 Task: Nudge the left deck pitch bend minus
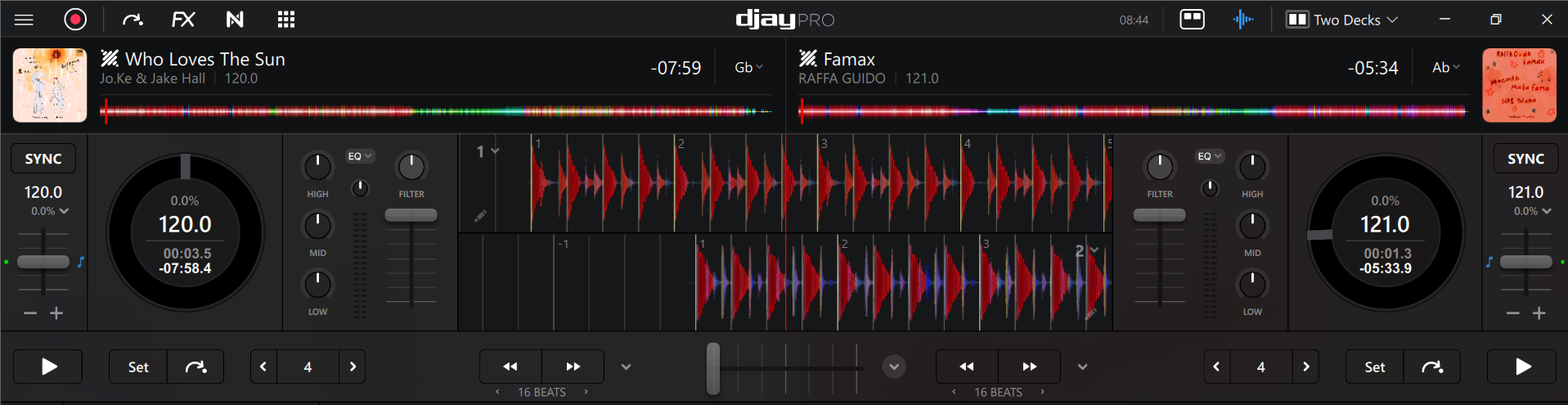coord(30,313)
